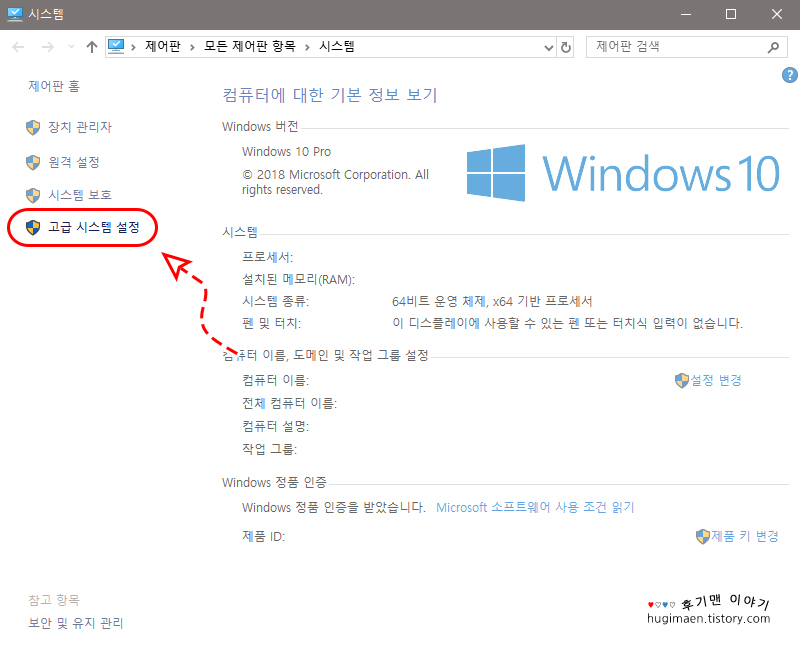
Task: Click the system icon in title bar
Action: pos(15,14)
